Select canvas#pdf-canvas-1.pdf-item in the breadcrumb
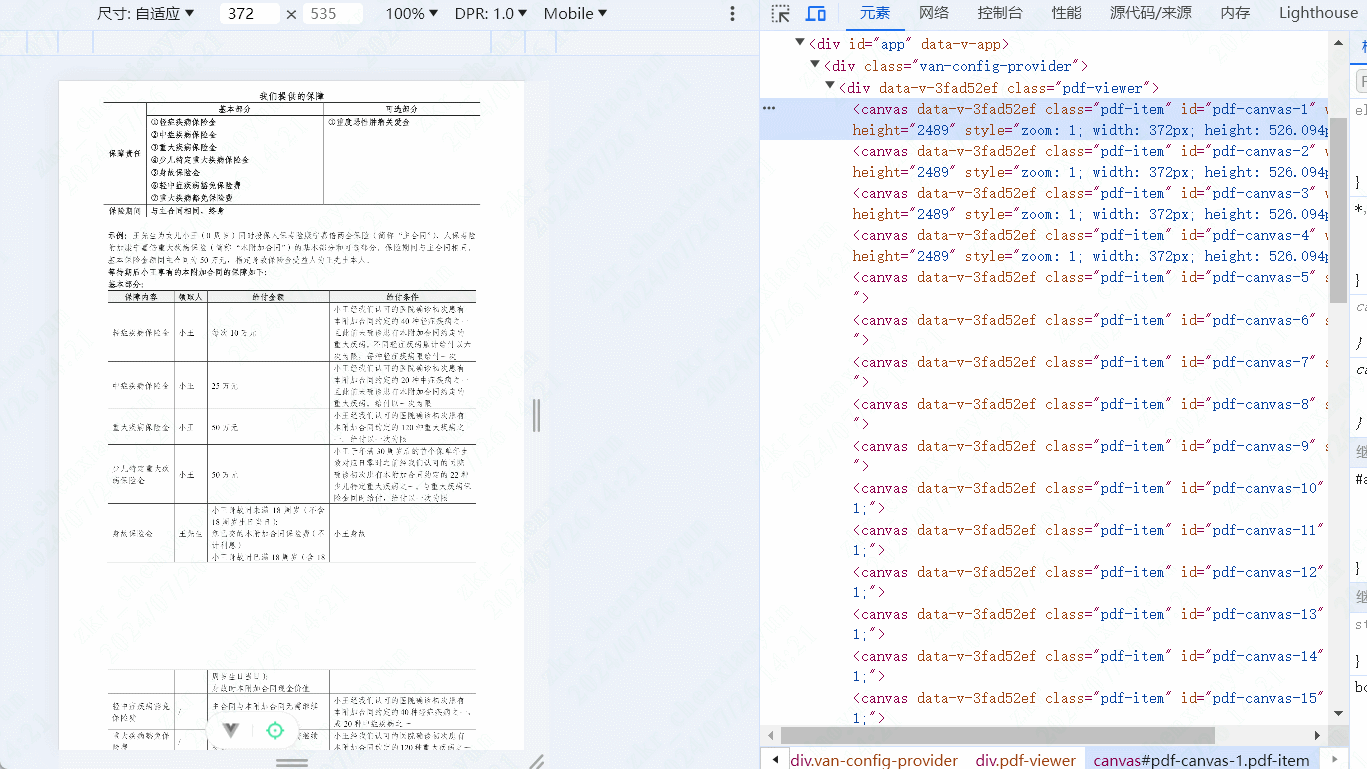Viewport: 1367px width, 769px height. 1200,760
